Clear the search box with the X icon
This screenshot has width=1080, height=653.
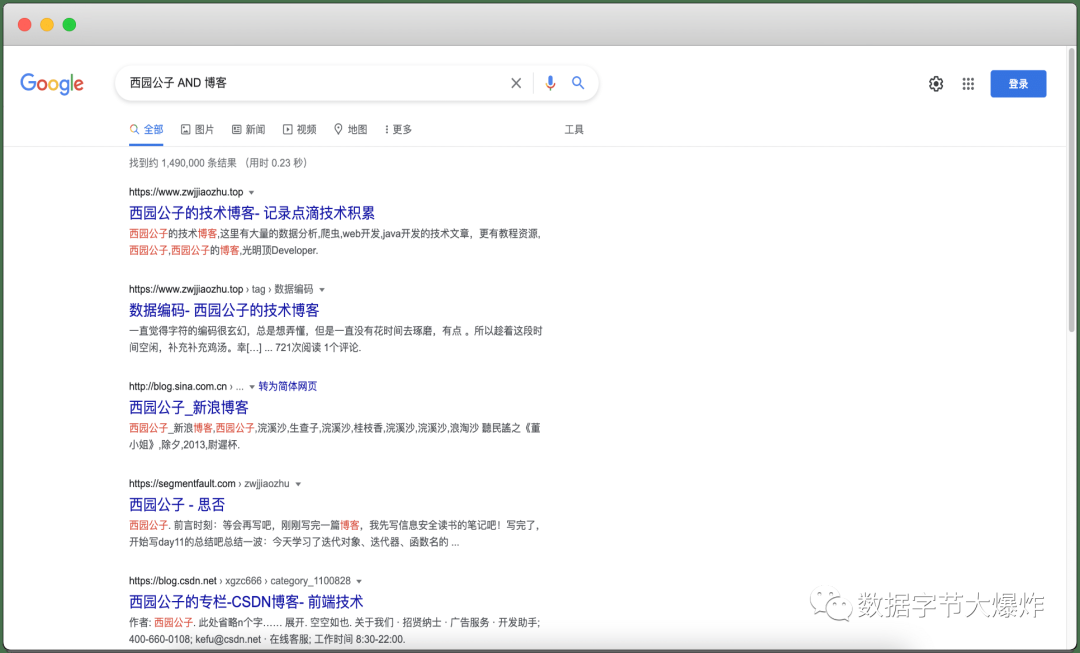tap(516, 83)
